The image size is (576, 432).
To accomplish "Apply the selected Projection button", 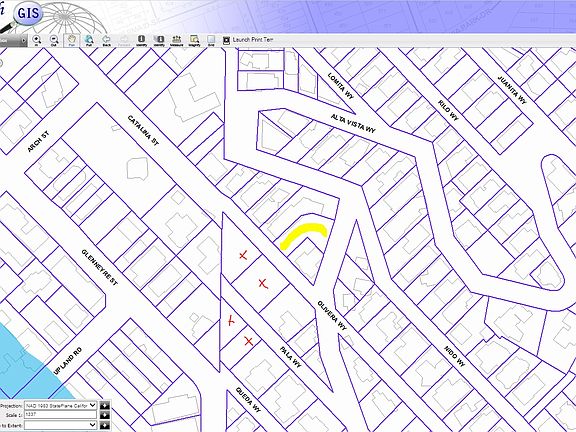I will 105,405.
